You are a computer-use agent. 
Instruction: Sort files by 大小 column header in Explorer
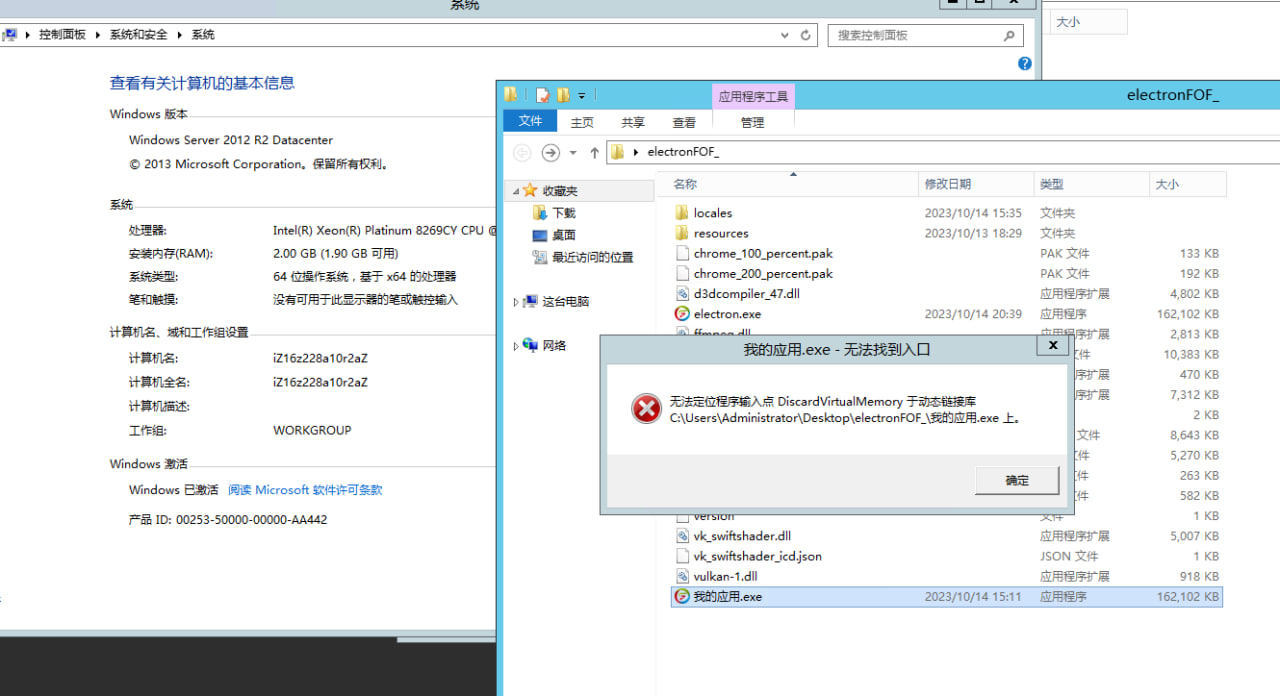[1188, 184]
